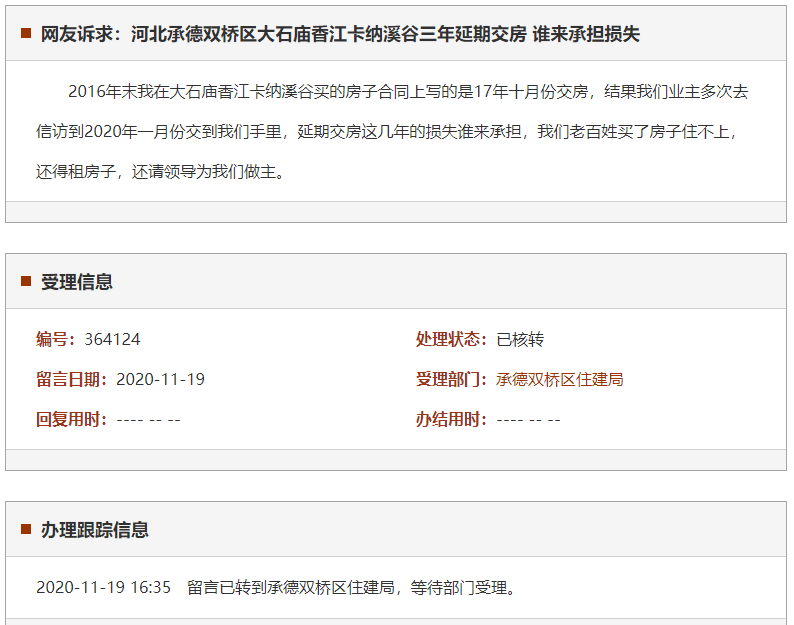Click the empty dashes after 回复用时
The image size is (794, 625).
[148, 420]
